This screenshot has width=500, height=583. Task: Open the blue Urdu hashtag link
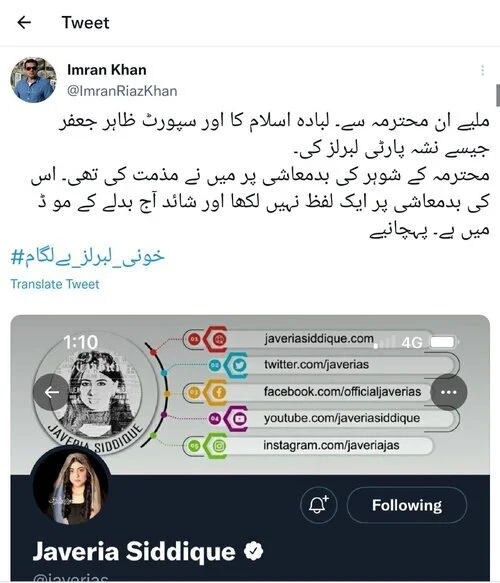(88, 257)
